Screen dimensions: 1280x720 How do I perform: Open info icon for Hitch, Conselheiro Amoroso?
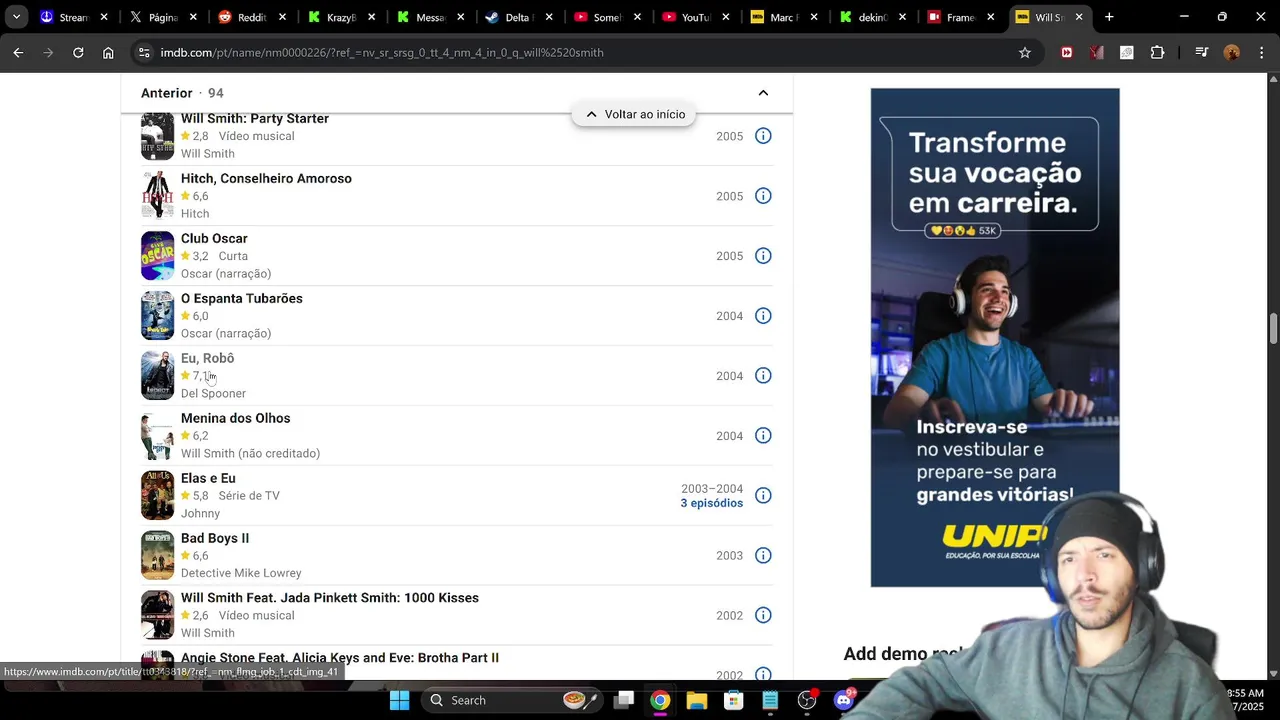click(x=763, y=196)
